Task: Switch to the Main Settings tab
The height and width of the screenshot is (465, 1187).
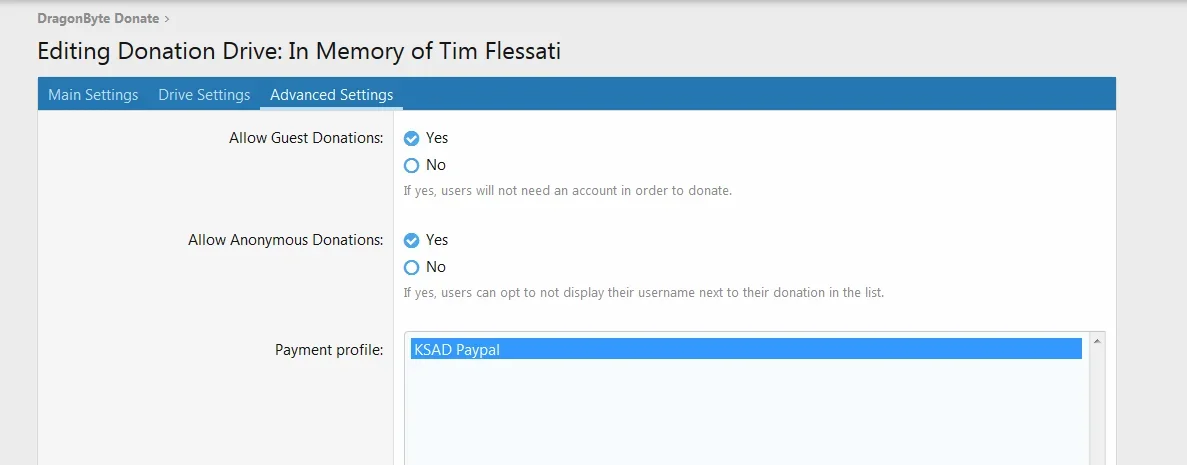Action: coord(93,95)
